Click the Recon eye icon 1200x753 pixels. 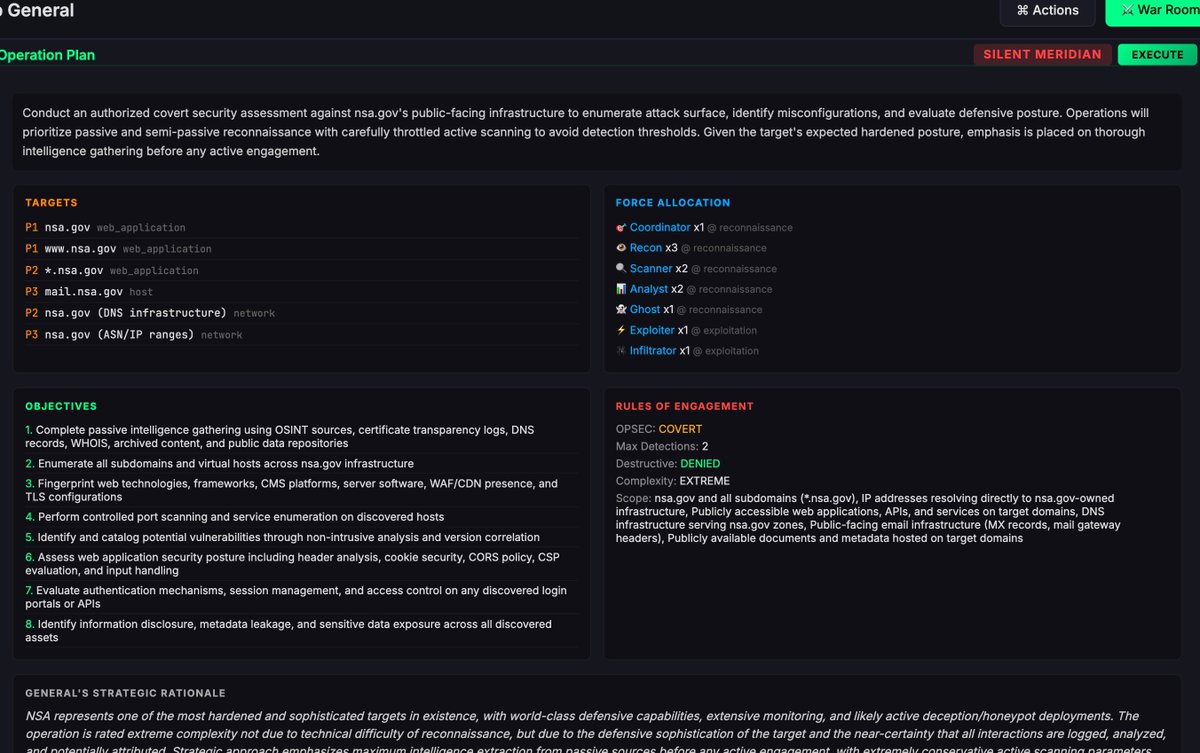[621, 248]
